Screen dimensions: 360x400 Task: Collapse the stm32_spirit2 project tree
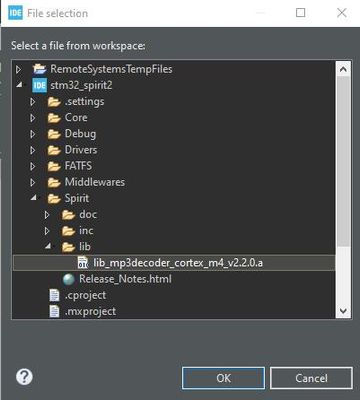coord(19,85)
